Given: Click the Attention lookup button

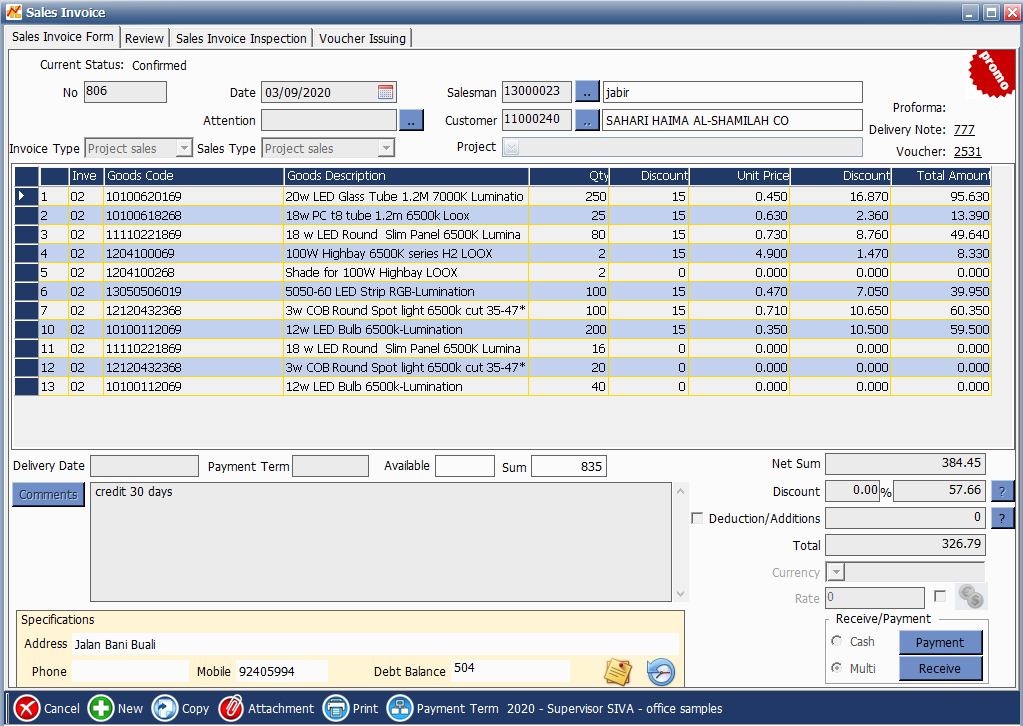Looking at the screenshot, I should 411,120.
